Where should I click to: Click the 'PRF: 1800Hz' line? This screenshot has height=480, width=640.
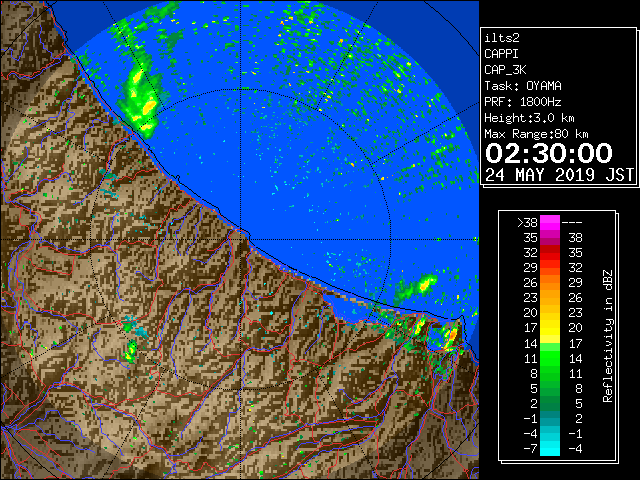(x=522, y=102)
